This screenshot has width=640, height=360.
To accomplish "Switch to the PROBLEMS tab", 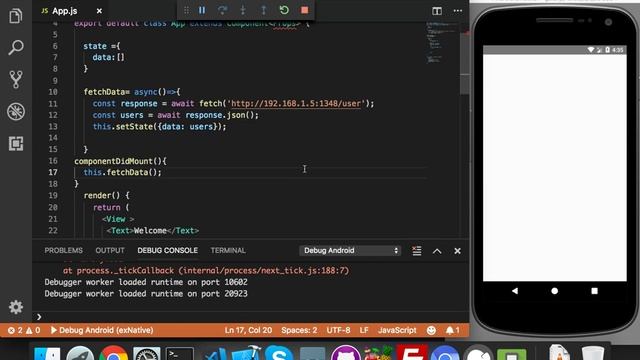I will pyautogui.click(x=63, y=251).
